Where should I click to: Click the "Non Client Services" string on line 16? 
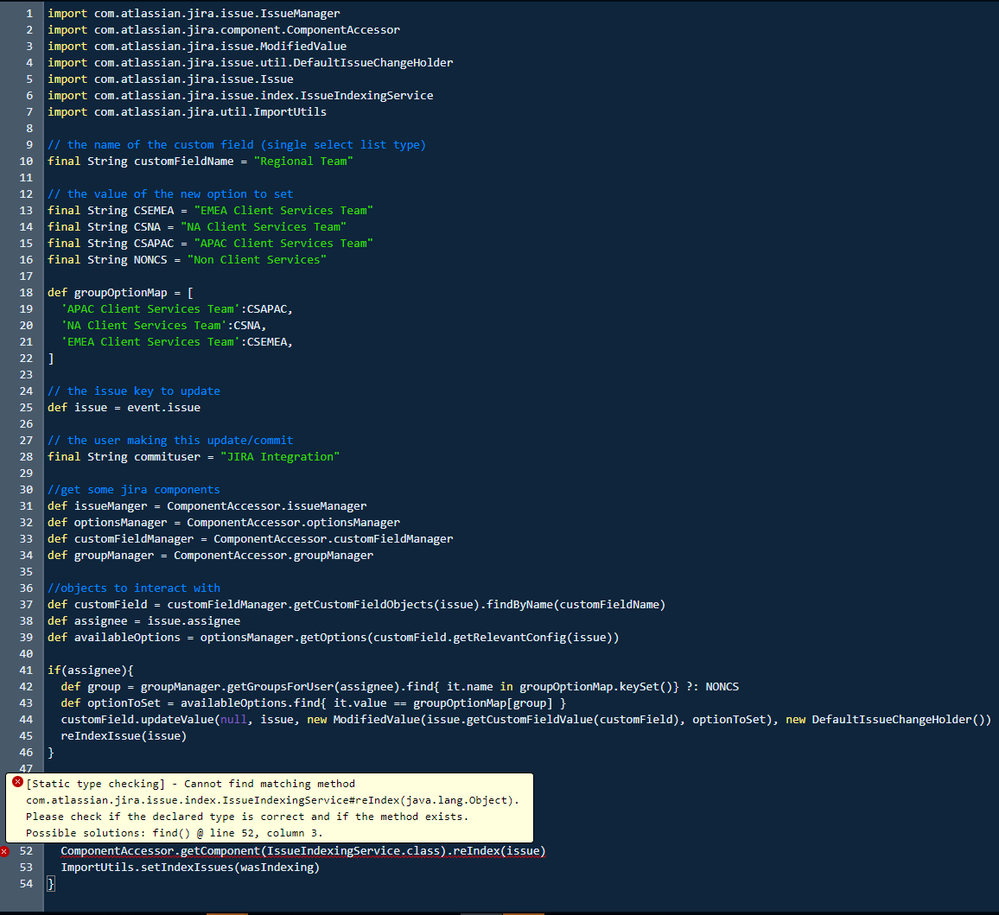tap(257, 260)
